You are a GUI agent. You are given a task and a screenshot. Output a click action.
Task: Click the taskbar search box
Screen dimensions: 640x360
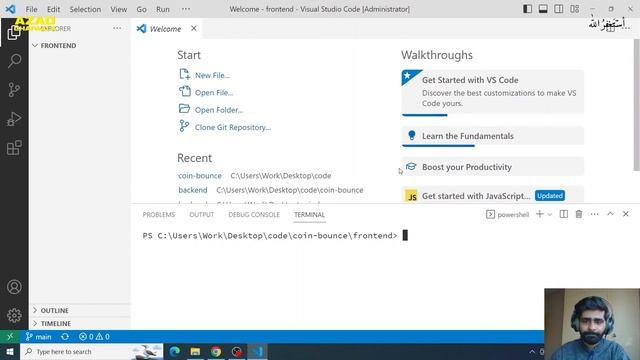coord(91,351)
